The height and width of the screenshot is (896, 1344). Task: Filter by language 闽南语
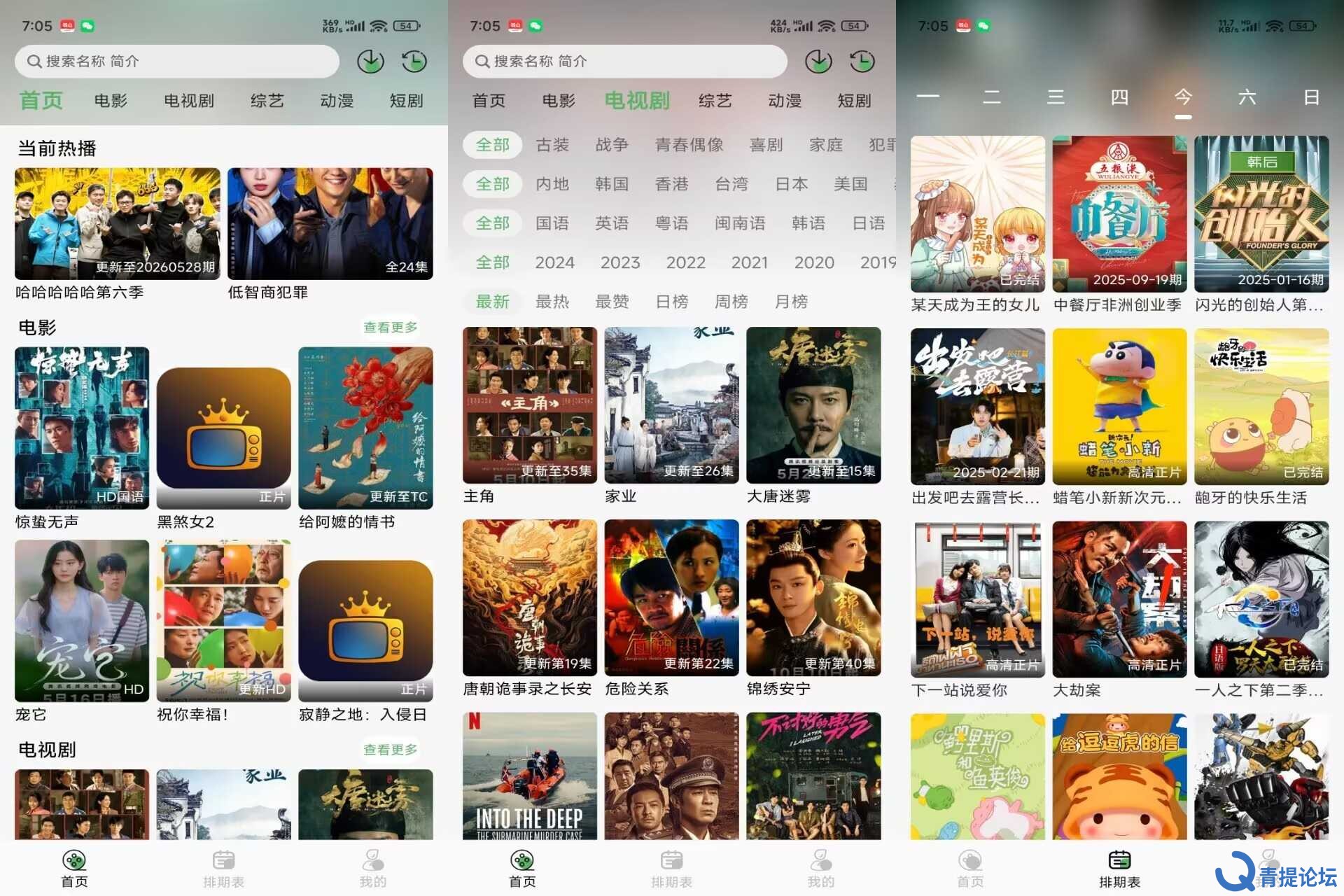pos(740,223)
